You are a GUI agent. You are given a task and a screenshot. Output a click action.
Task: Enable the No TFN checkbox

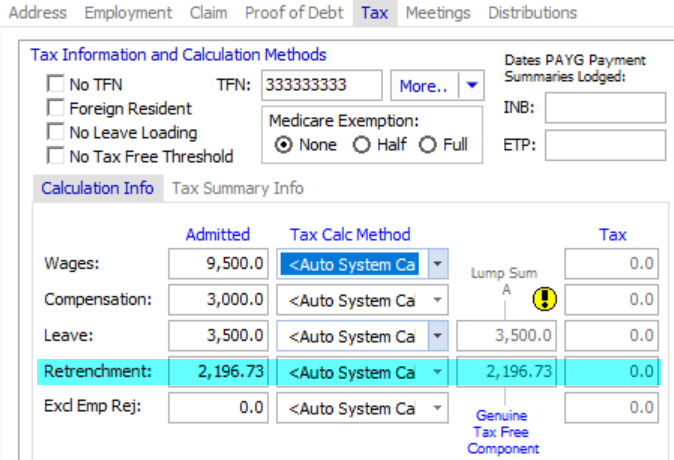[56, 85]
